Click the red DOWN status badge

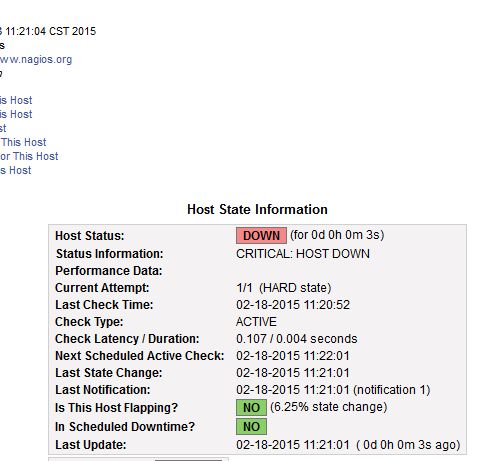(261, 236)
